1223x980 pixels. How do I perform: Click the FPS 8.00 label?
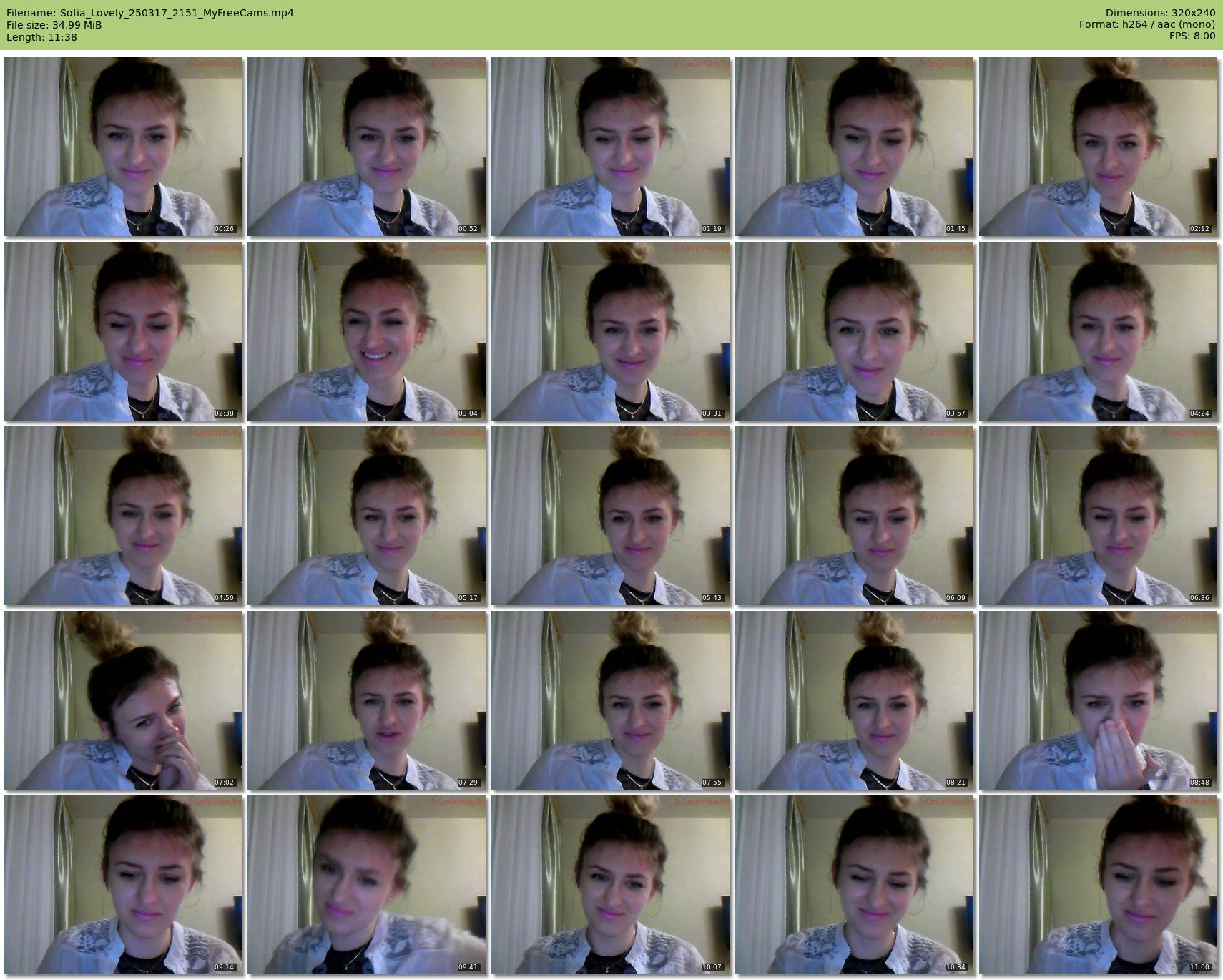click(1192, 36)
